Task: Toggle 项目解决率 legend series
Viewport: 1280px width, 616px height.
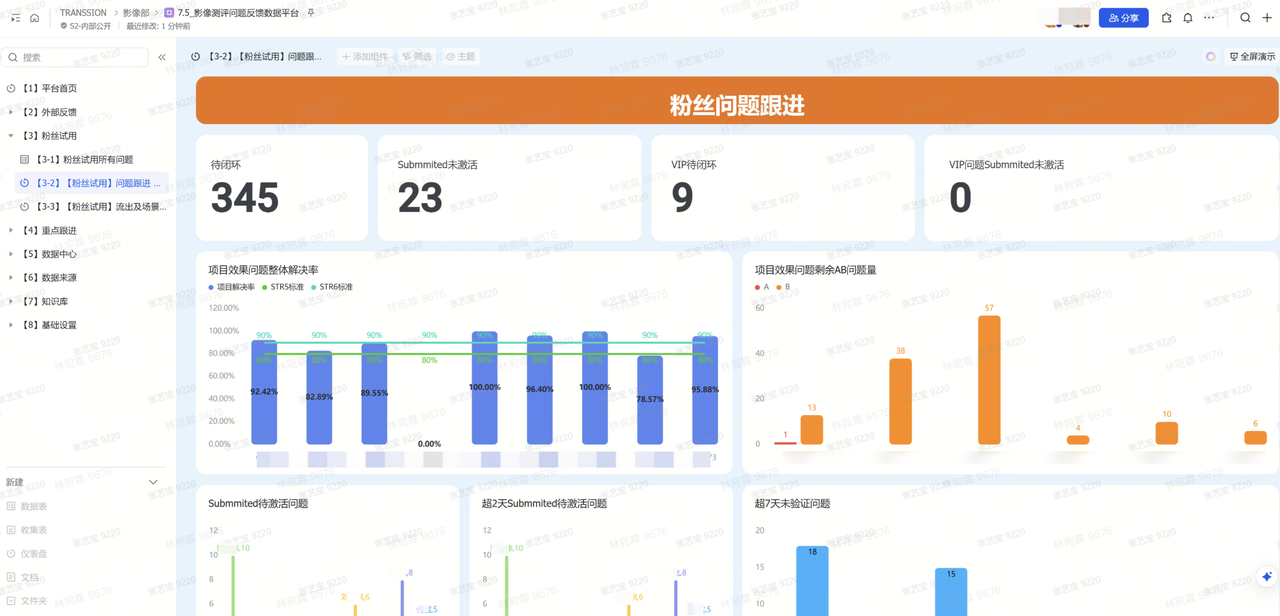Action: pyautogui.click(x=232, y=287)
